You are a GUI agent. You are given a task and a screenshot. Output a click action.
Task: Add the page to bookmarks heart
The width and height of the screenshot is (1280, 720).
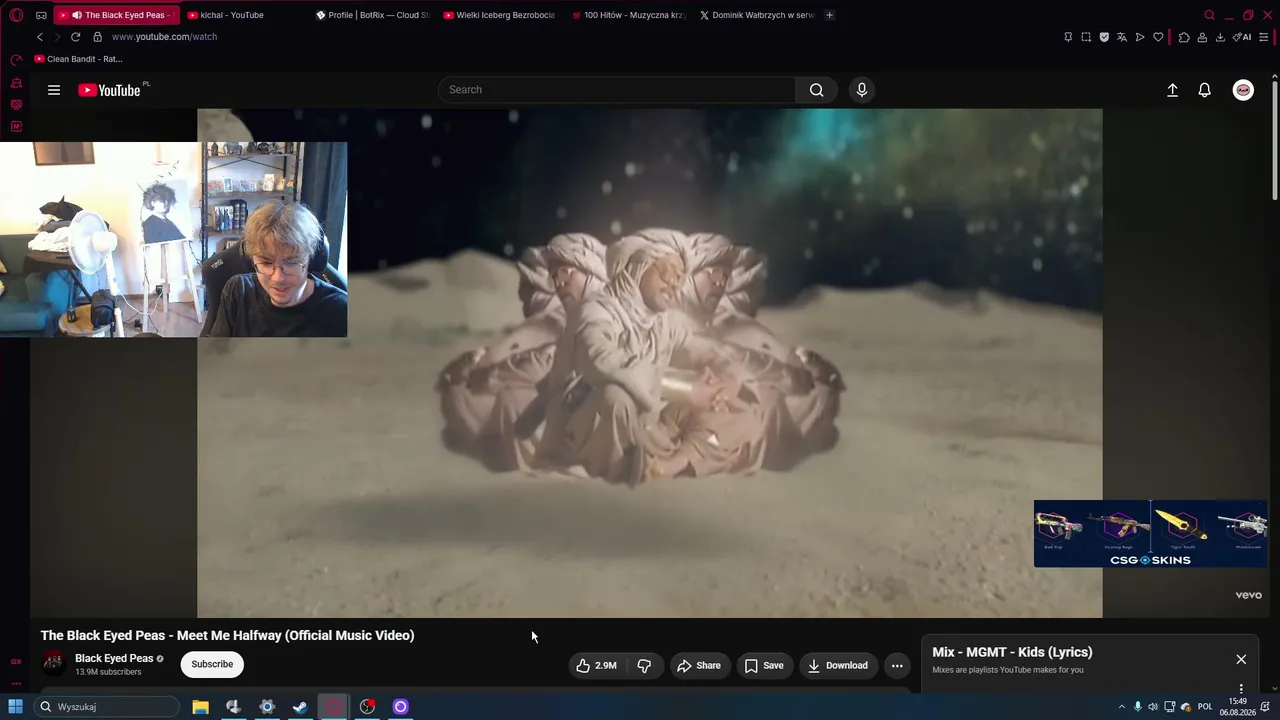point(1158,37)
